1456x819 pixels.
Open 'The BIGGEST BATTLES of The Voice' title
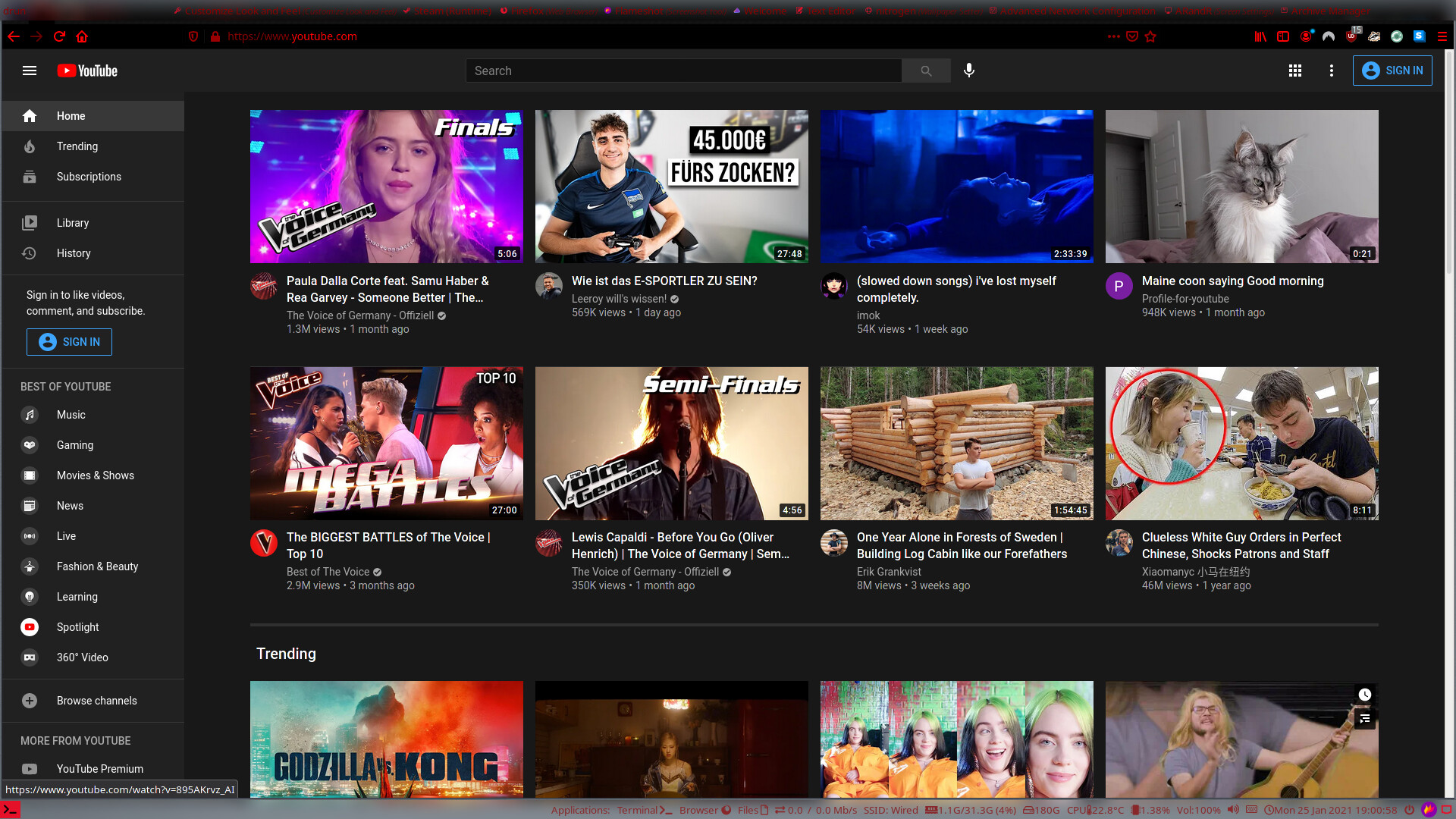(x=388, y=545)
